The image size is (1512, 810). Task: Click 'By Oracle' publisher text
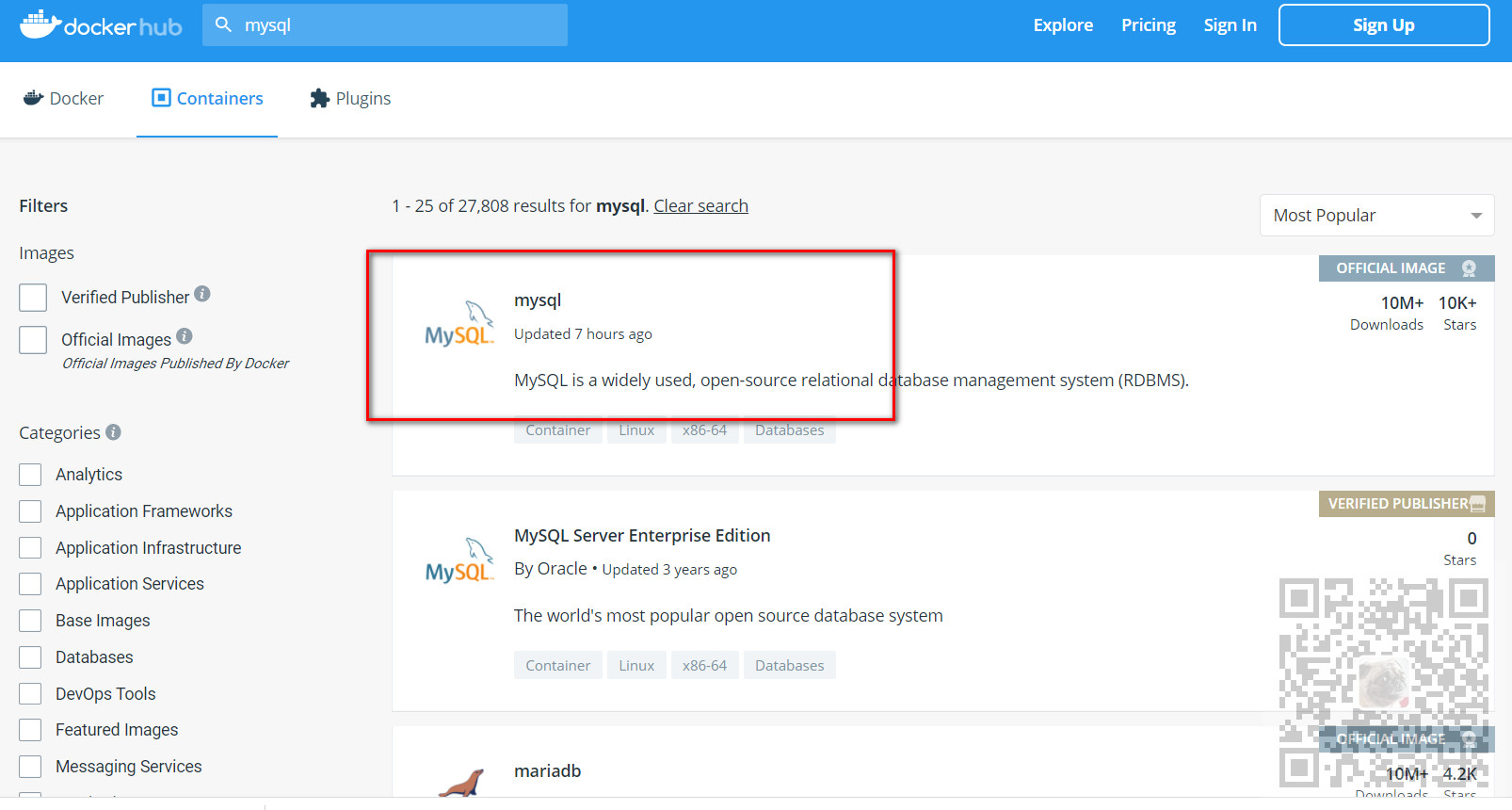[551, 569]
